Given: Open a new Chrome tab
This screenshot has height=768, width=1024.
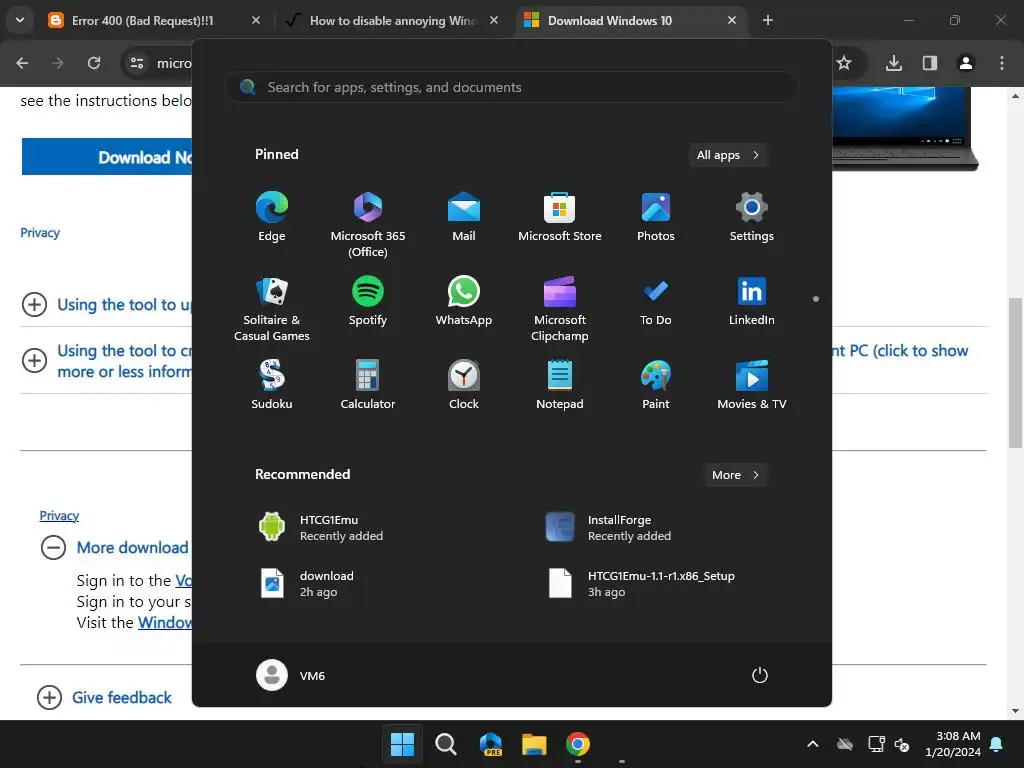Looking at the screenshot, I should coord(768,20).
